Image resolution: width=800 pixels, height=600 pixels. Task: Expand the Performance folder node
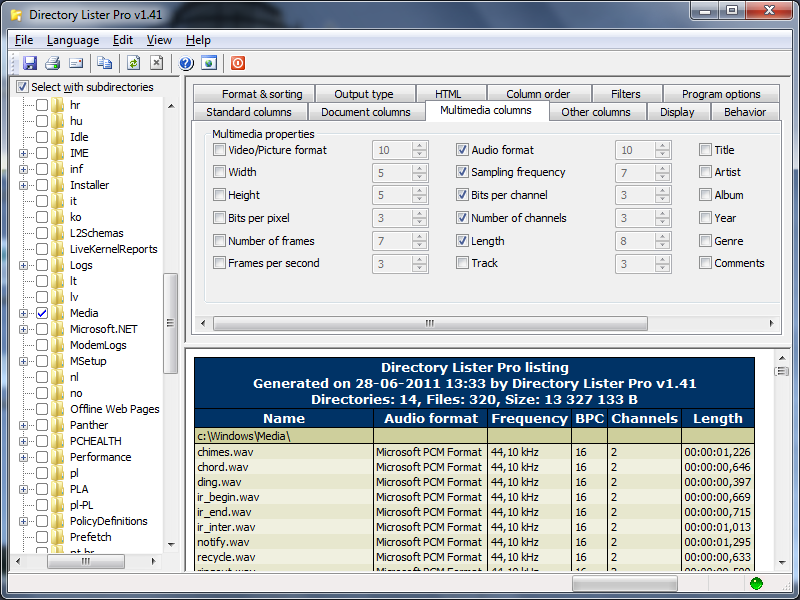(x=23, y=457)
